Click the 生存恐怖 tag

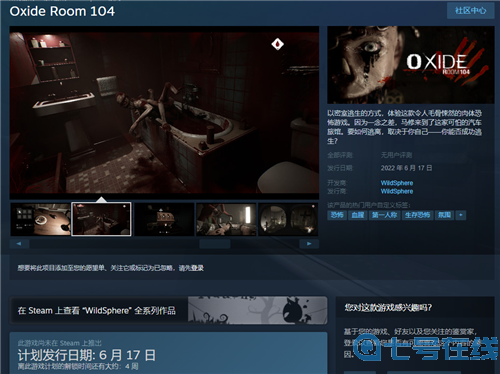417,215
